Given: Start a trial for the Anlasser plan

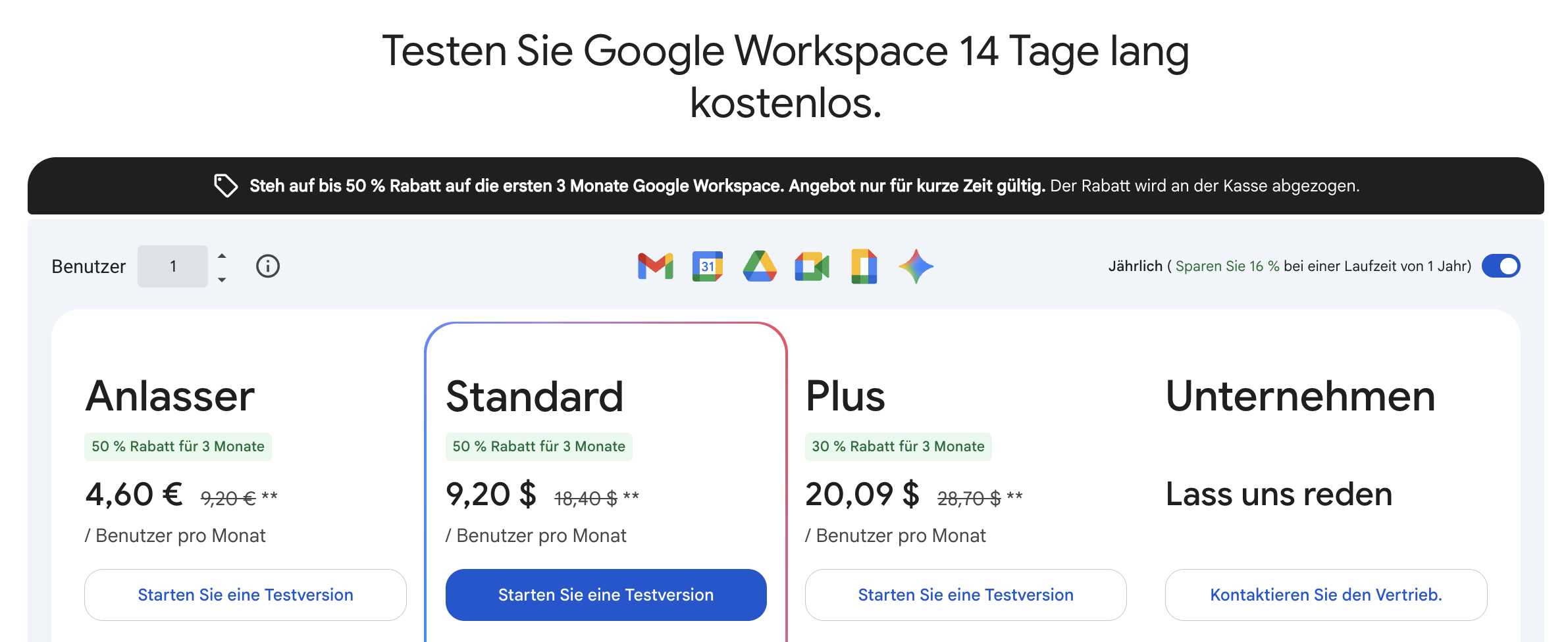Looking at the screenshot, I should point(245,594).
